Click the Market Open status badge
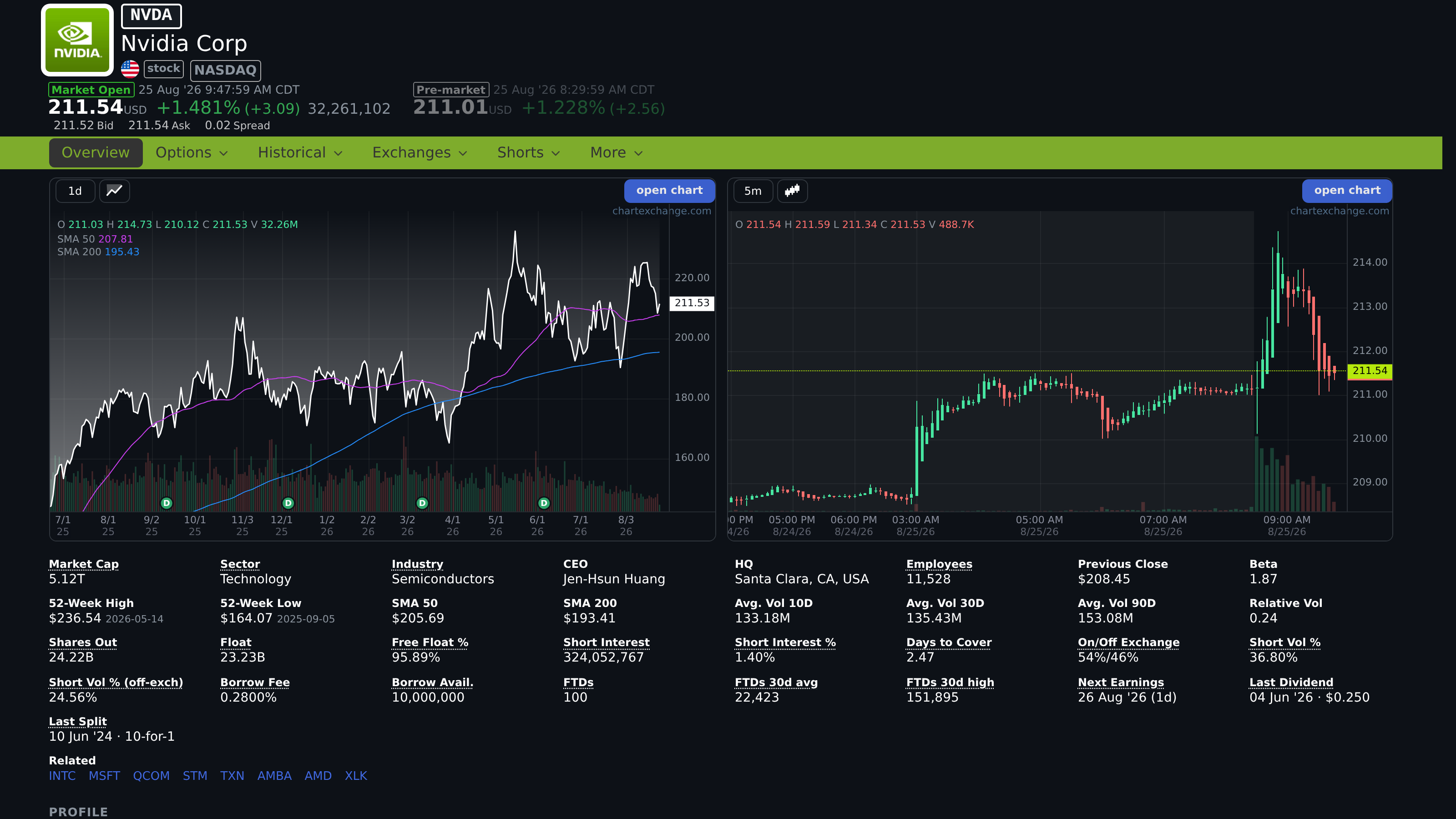The width and height of the screenshot is (1456, 819). [x=91, y=90]
